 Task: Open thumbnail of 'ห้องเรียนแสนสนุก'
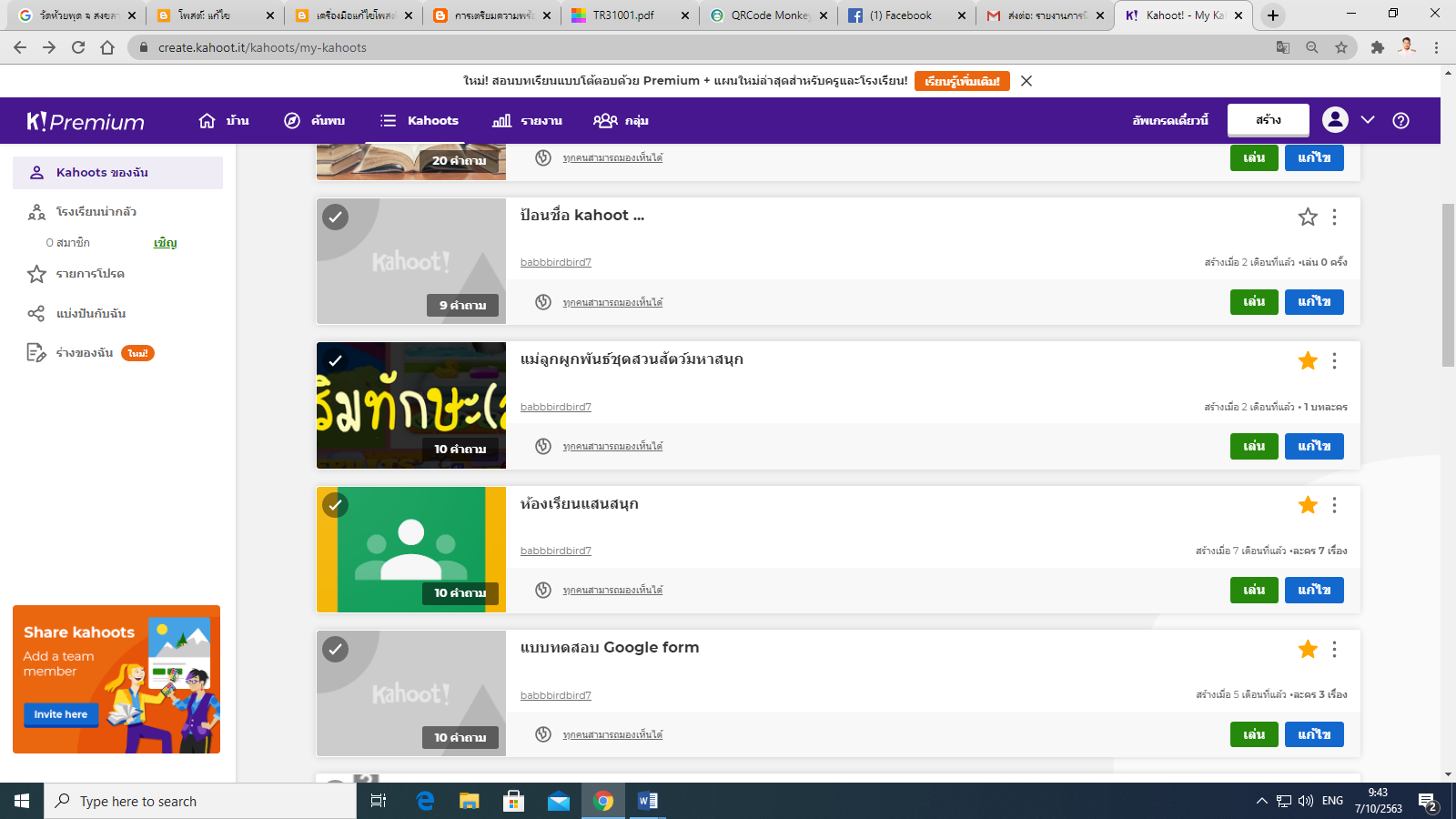tap(410, 549)
